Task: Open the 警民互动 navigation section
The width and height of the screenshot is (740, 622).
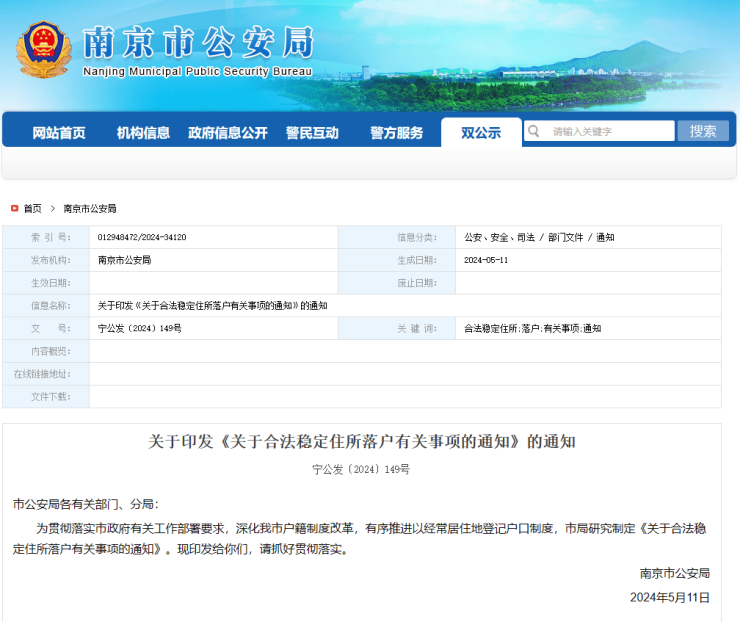Action: 312,132
